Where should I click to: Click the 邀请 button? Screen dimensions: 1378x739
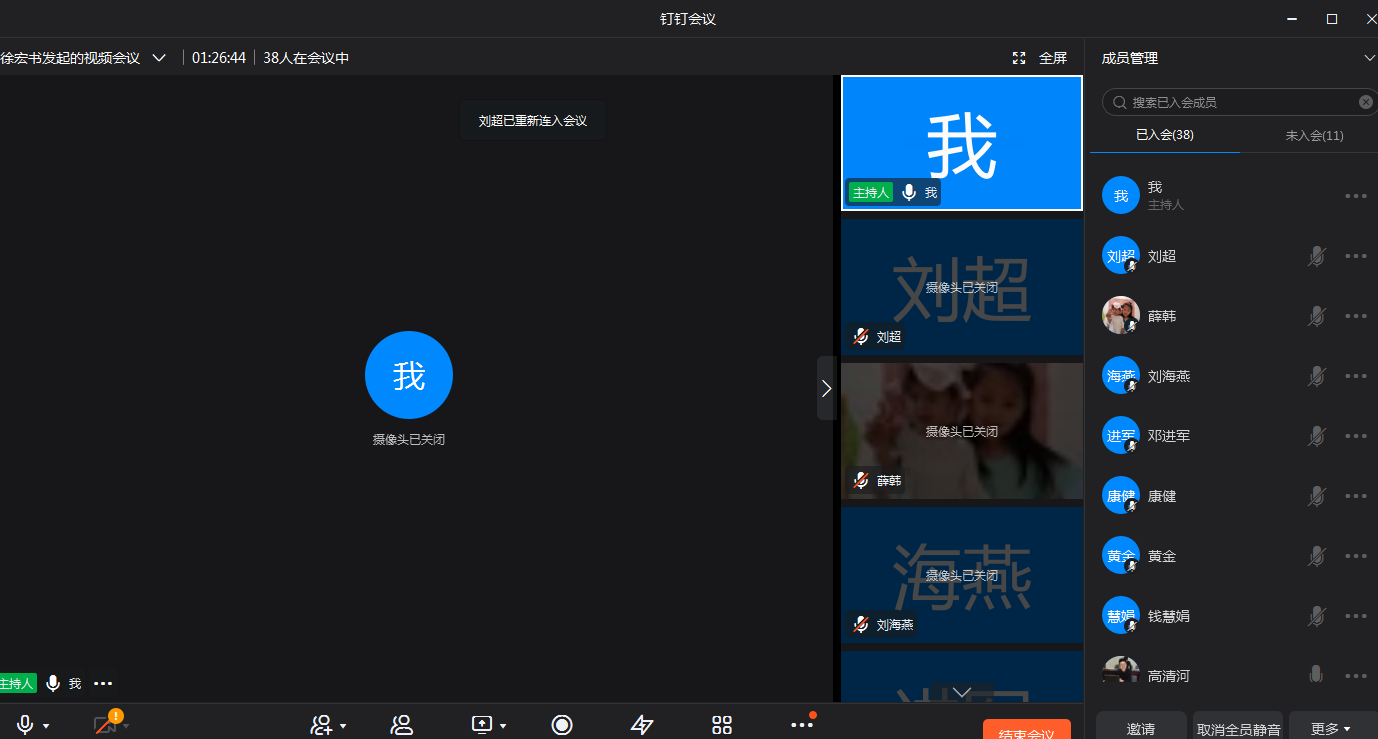point(1141,728)
